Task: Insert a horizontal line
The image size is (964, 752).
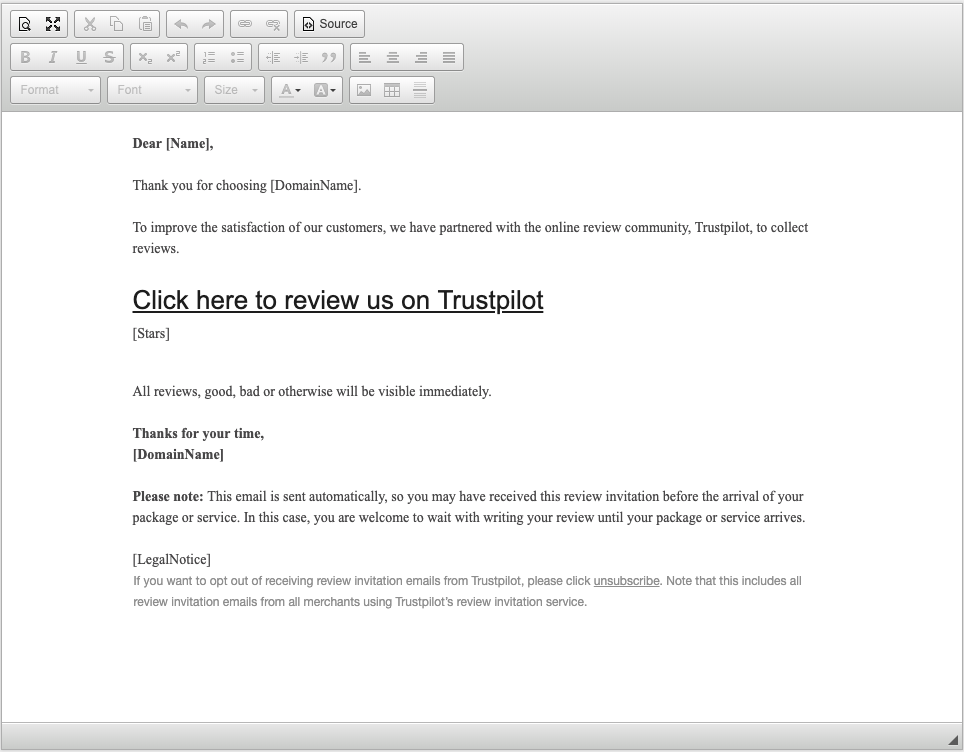Action: (420, 90)
